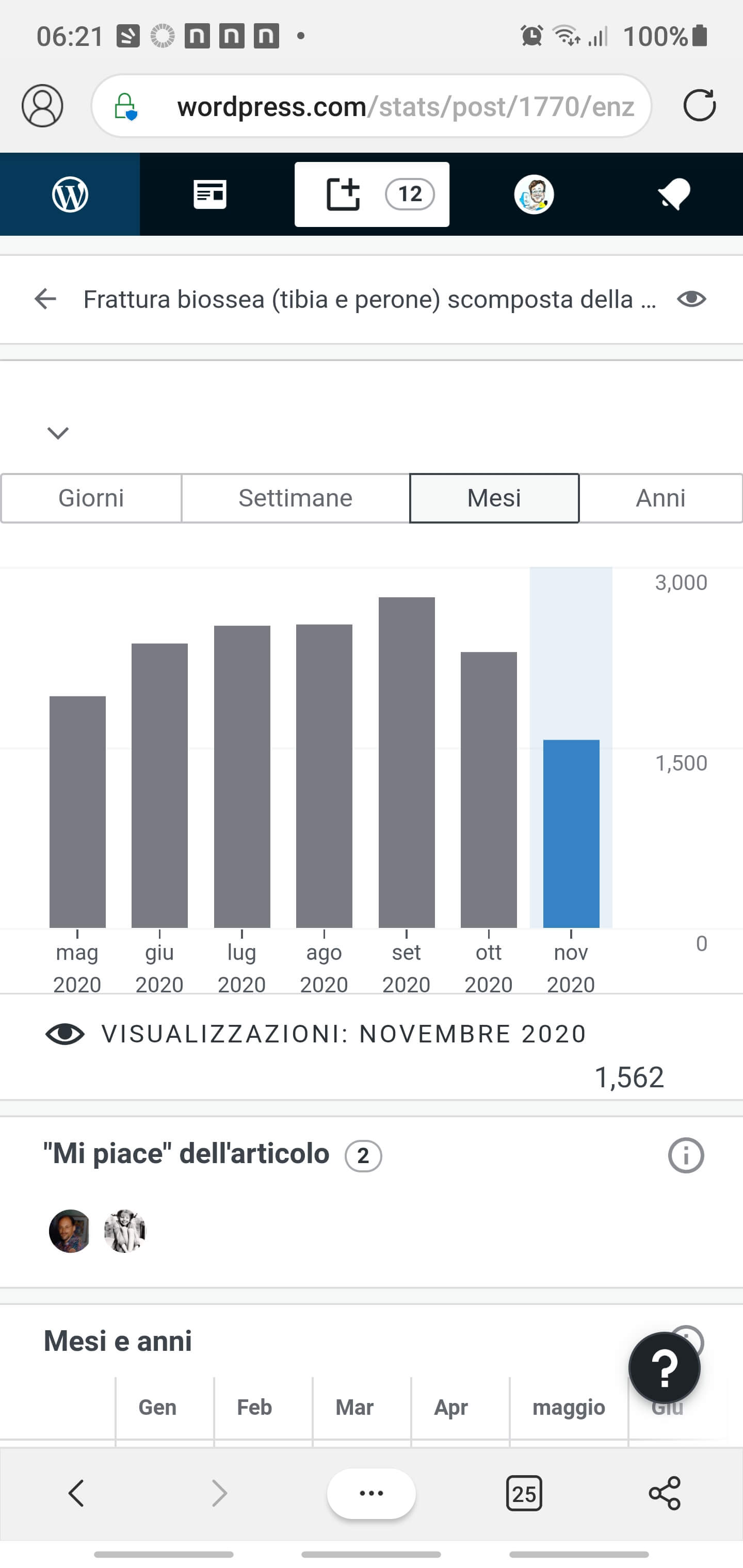Show info for "Mi piace" dell'articolo
The height and width of the screenshot is (1568, 743).
click(x=686, y=1155)
